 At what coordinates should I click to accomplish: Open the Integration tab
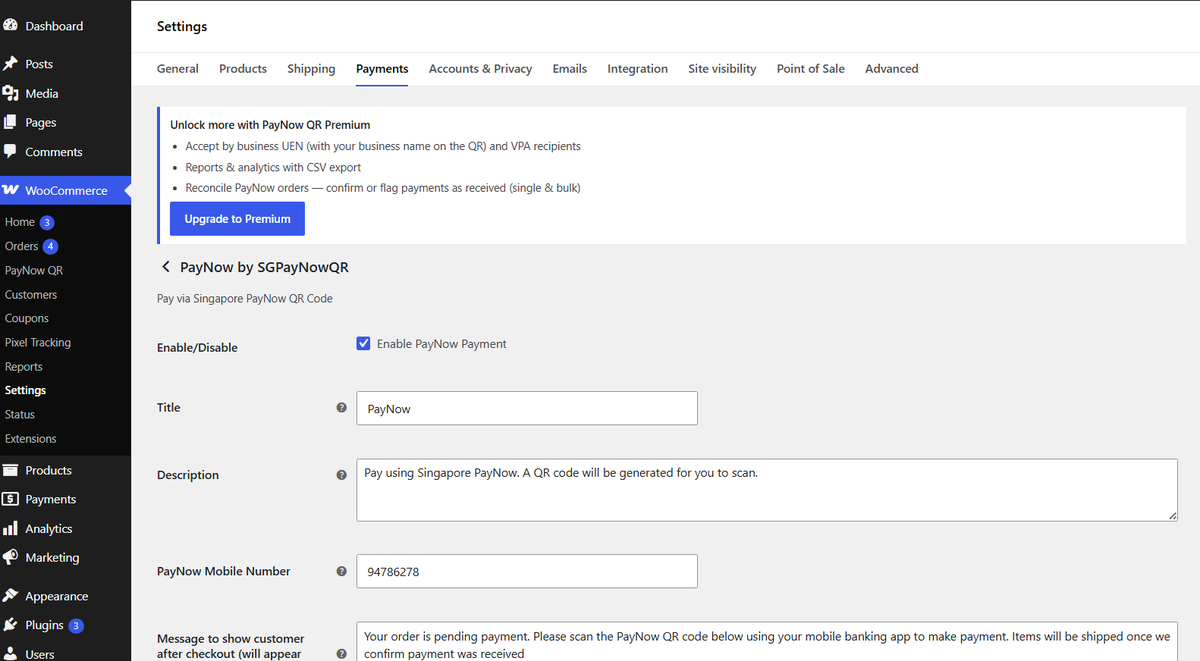(x=637, y=69)
